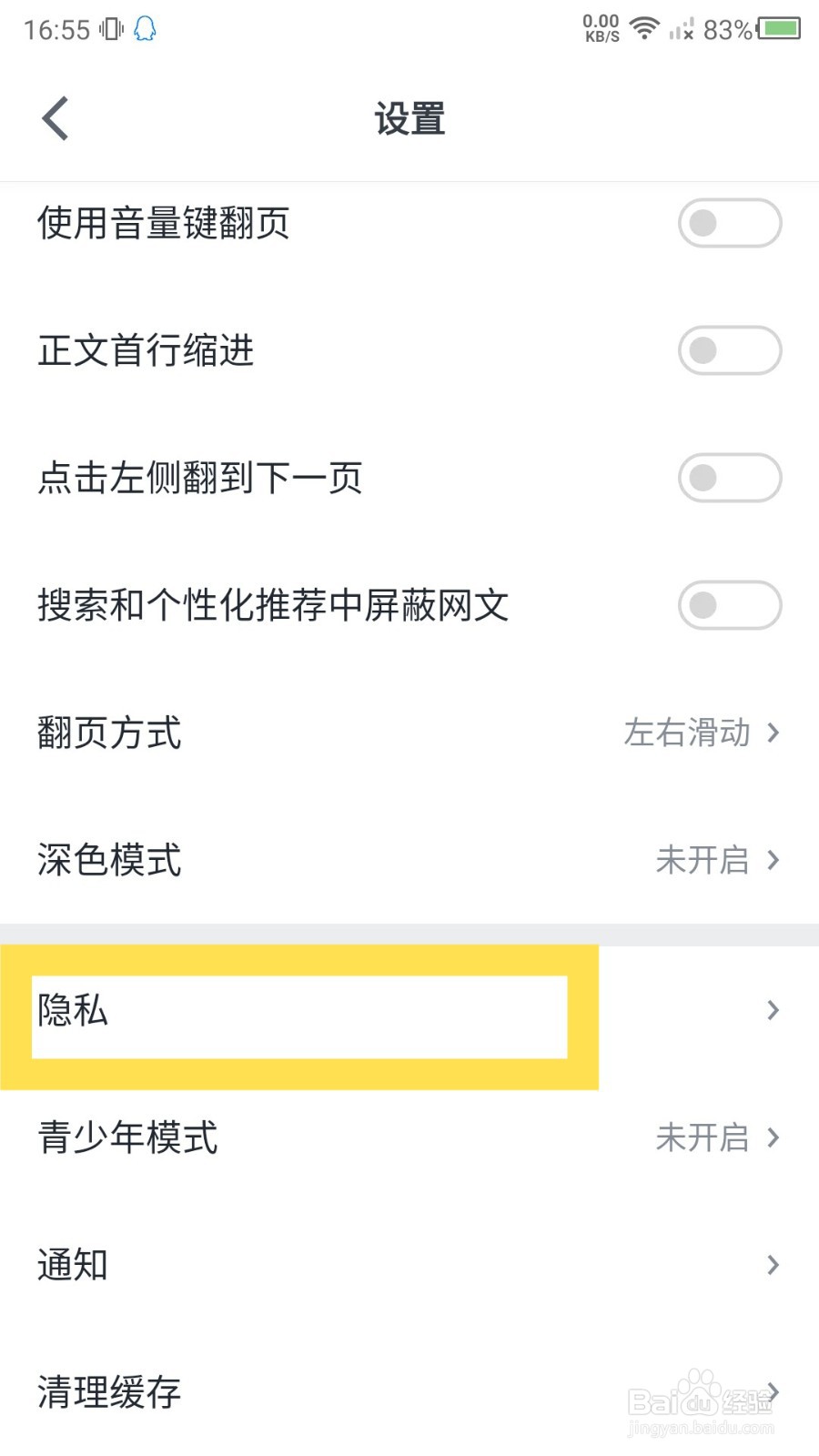Open the 通知 menu item
Viewport: 819px width, 1456px height.
[409, 1265]
